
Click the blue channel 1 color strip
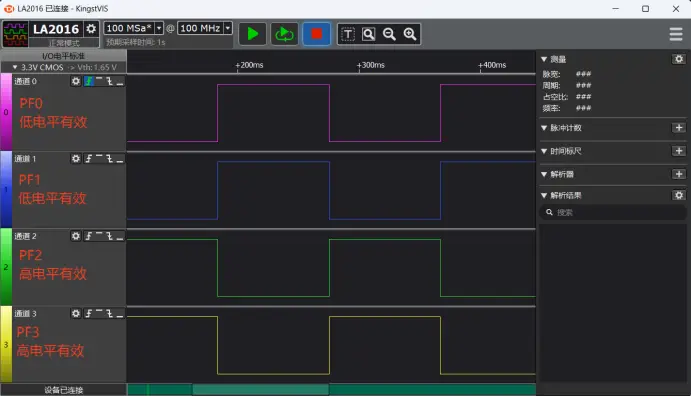[6, 189]
